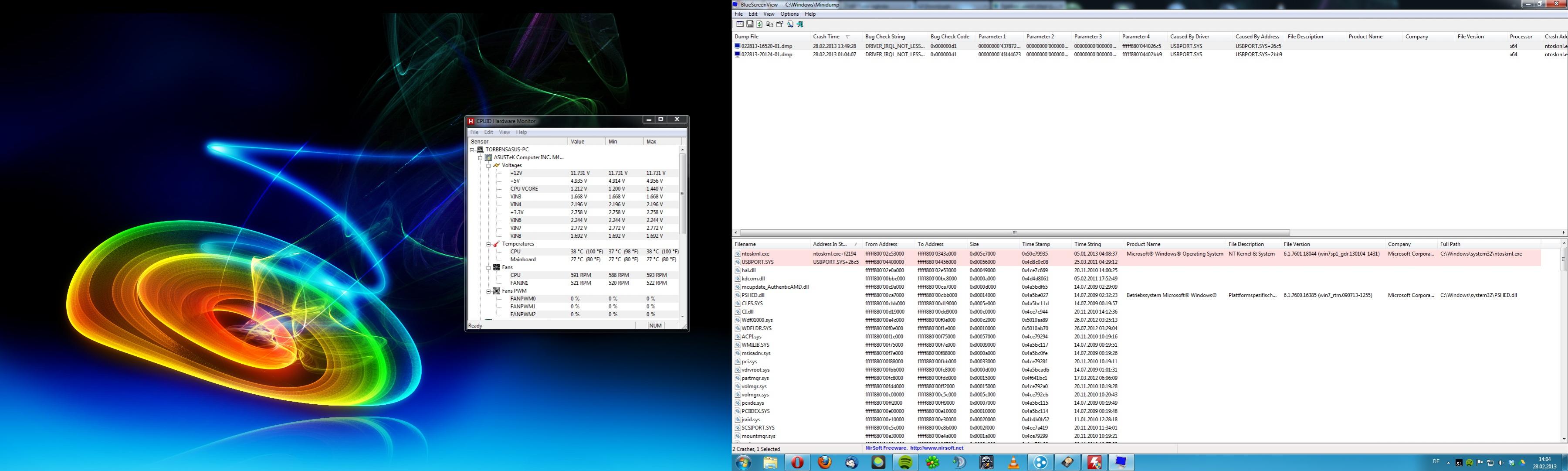Launch VLC media player from taskbar
This screenshot has width=1568, height=471.
pyautogui.click(x=1013, y=462)
